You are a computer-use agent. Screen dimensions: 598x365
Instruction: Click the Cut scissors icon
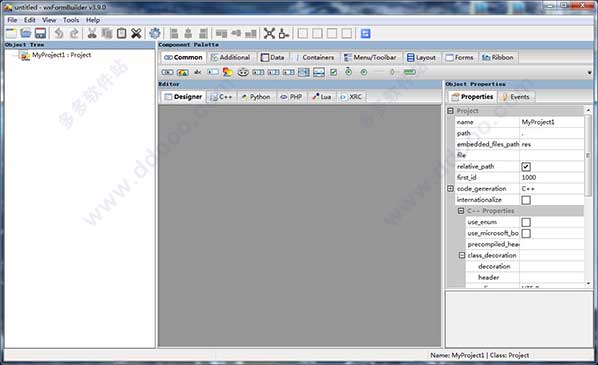pos(92,33)
